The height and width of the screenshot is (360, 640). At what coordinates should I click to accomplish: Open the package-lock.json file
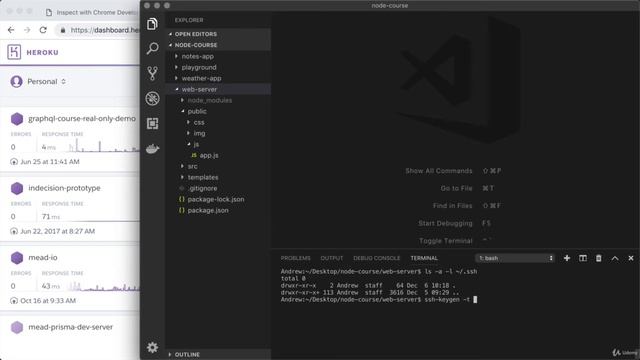point(216,200)
